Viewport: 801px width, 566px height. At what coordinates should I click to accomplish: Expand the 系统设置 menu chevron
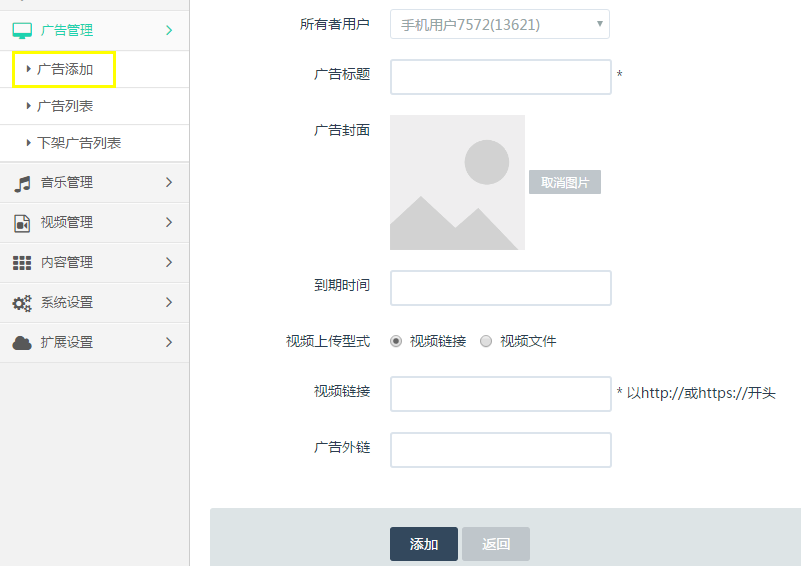[169, 302]
